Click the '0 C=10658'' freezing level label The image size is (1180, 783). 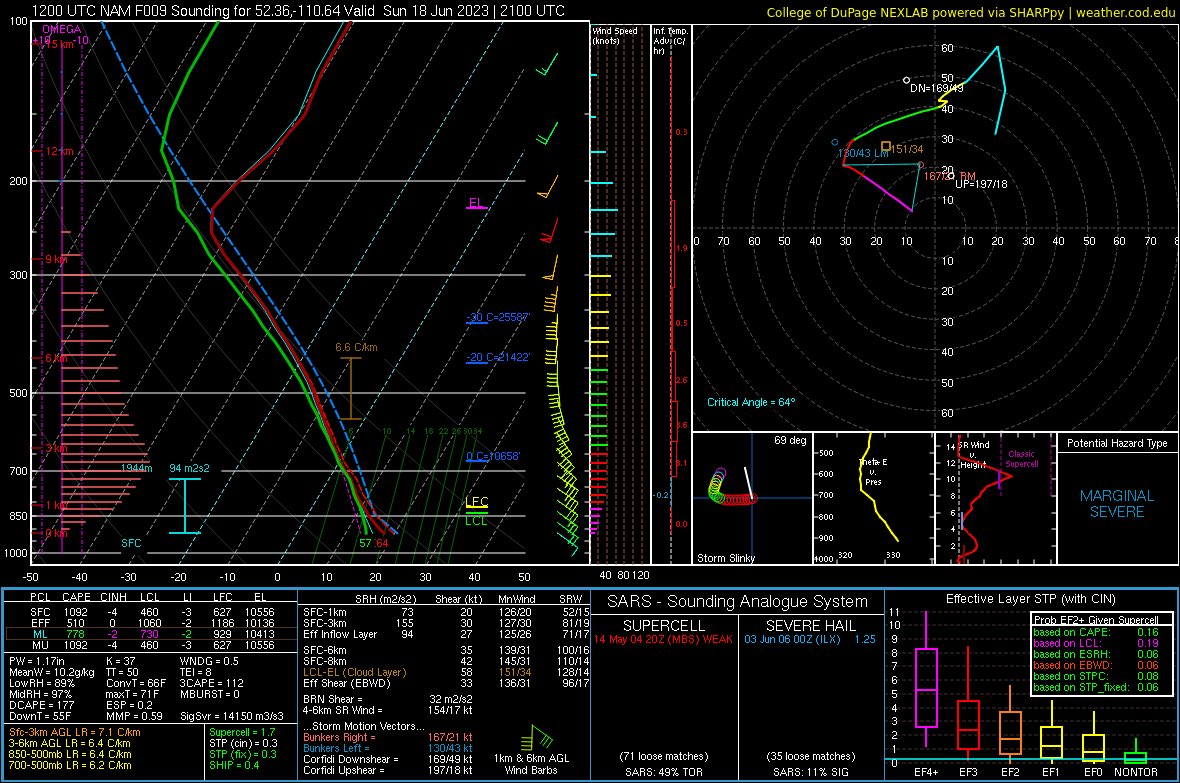[x=493, y=456]
